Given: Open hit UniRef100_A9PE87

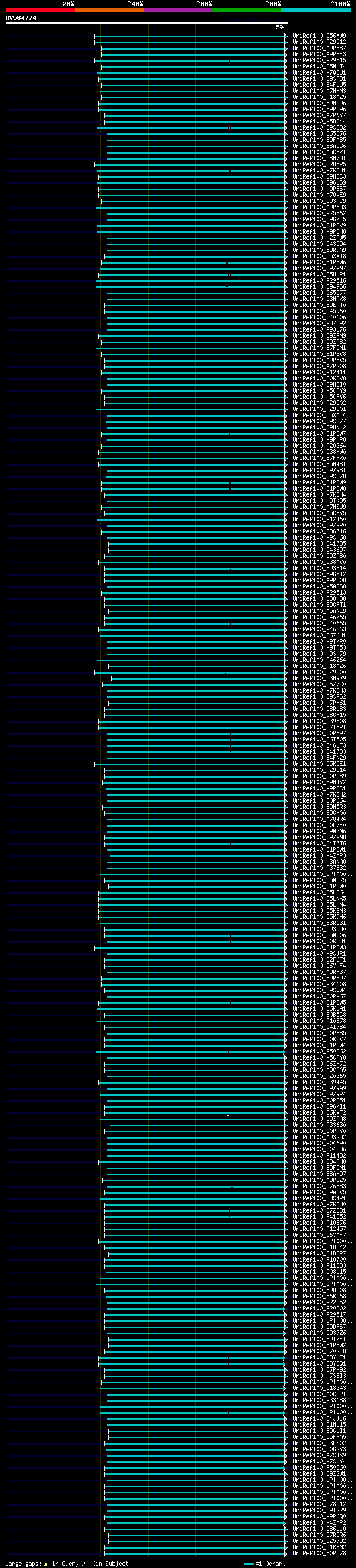Looking at the screenshot, I should 319,48.
